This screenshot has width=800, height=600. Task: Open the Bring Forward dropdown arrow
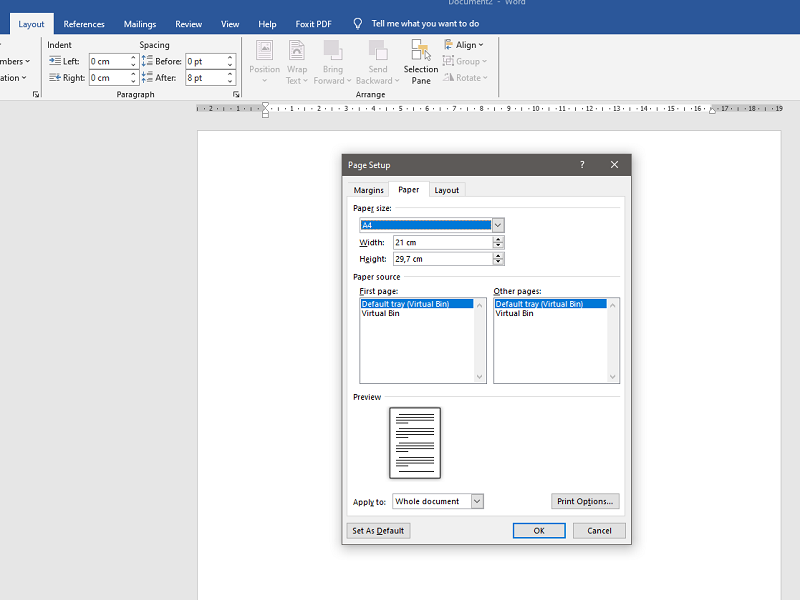click(x=349, y=81)
